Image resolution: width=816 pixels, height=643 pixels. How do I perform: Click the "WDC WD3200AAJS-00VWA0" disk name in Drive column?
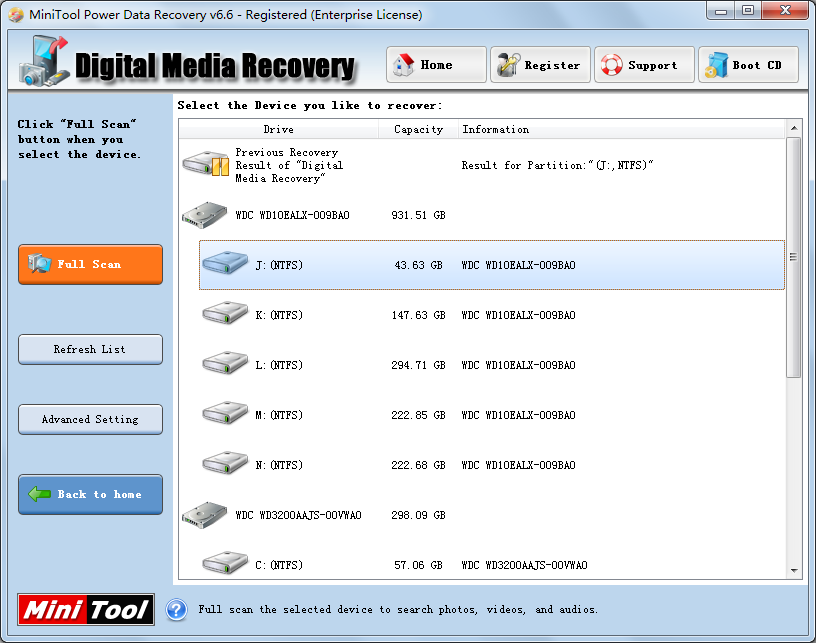coord(298,515)
